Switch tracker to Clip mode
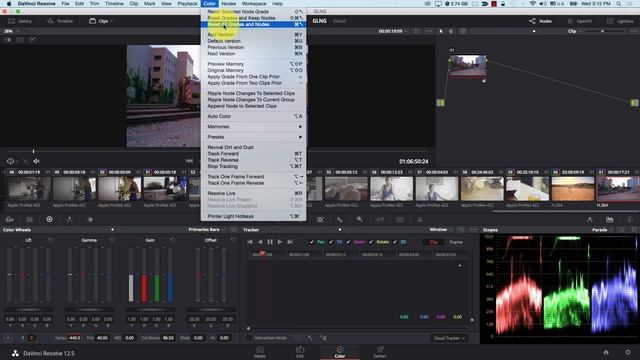The image size is (640, 360). tap(433, 242)
